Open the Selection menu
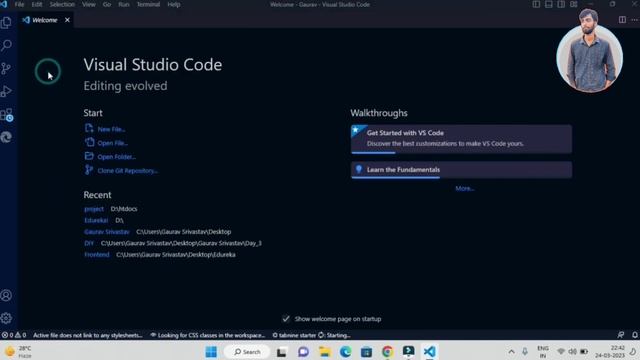Image resolution: width=640 pixels, height=360 pixels. click(x=62, y=4)
